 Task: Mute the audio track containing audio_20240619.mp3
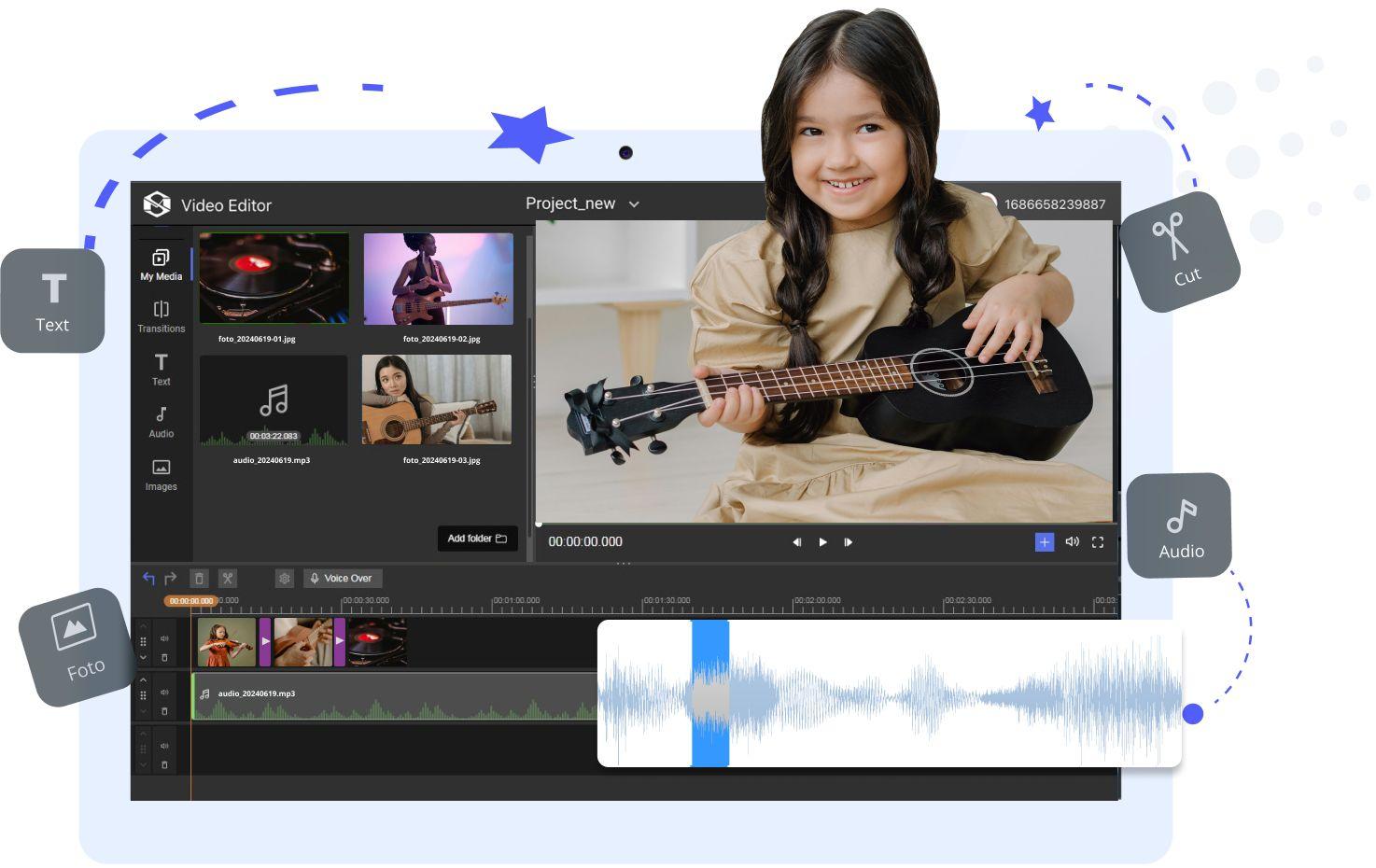(164, 693)
